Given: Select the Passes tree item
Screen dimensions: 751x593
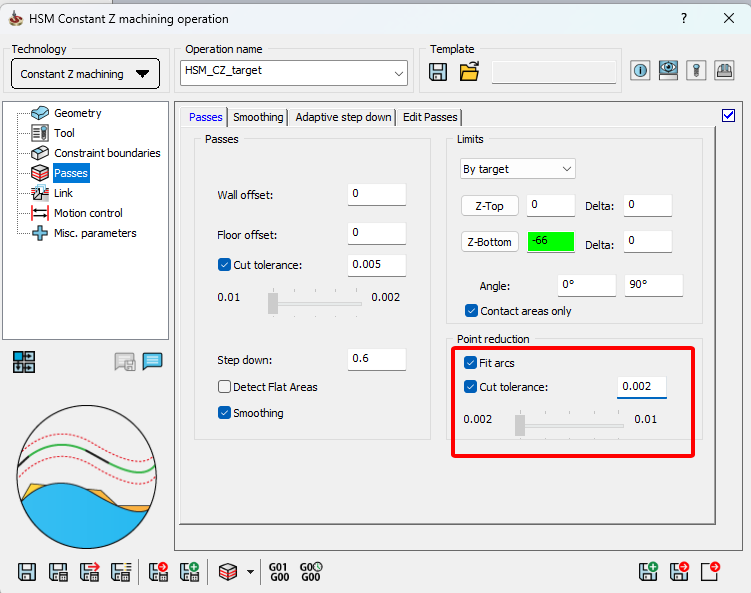Looking at the screenshot, I should [70, 173].
